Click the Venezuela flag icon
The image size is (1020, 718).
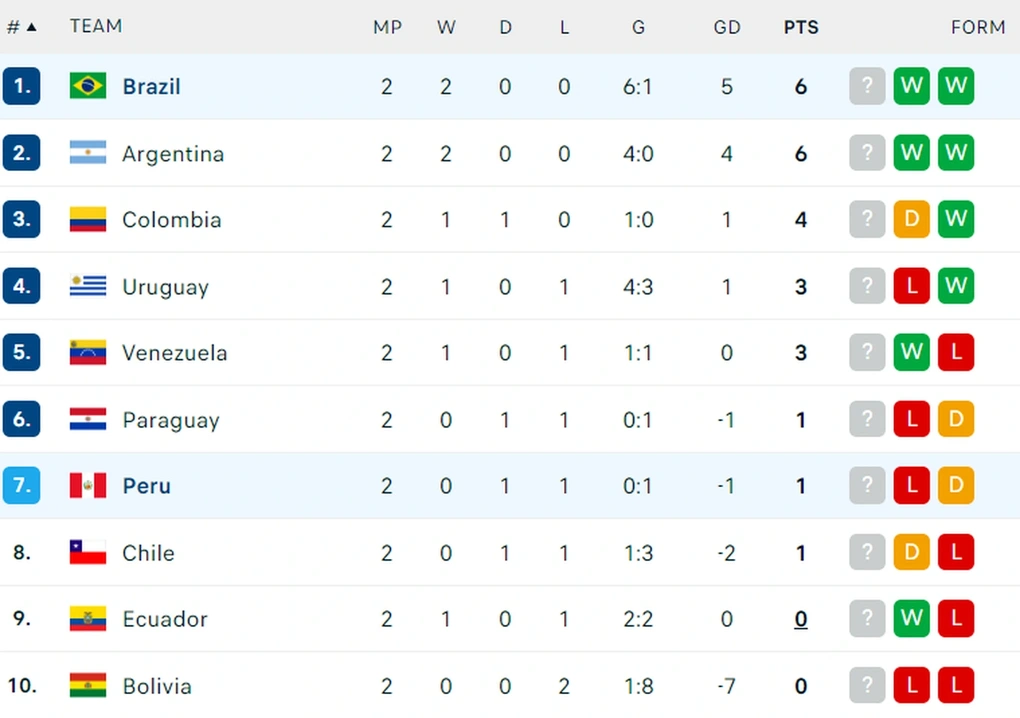coord(88,352)
